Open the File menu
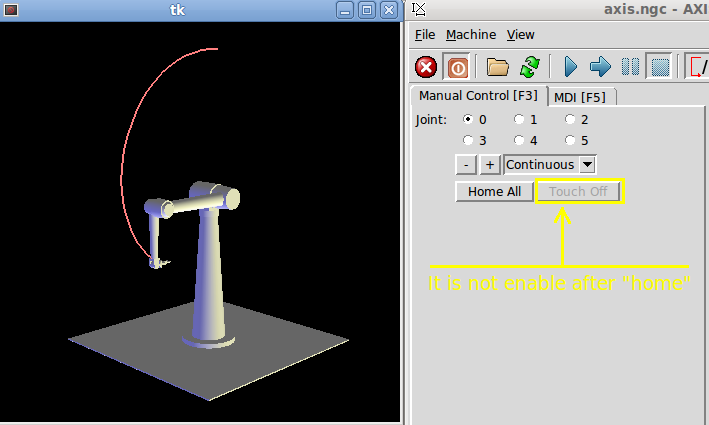The height and width of the screenshot is (425, 709). point(425,35)
